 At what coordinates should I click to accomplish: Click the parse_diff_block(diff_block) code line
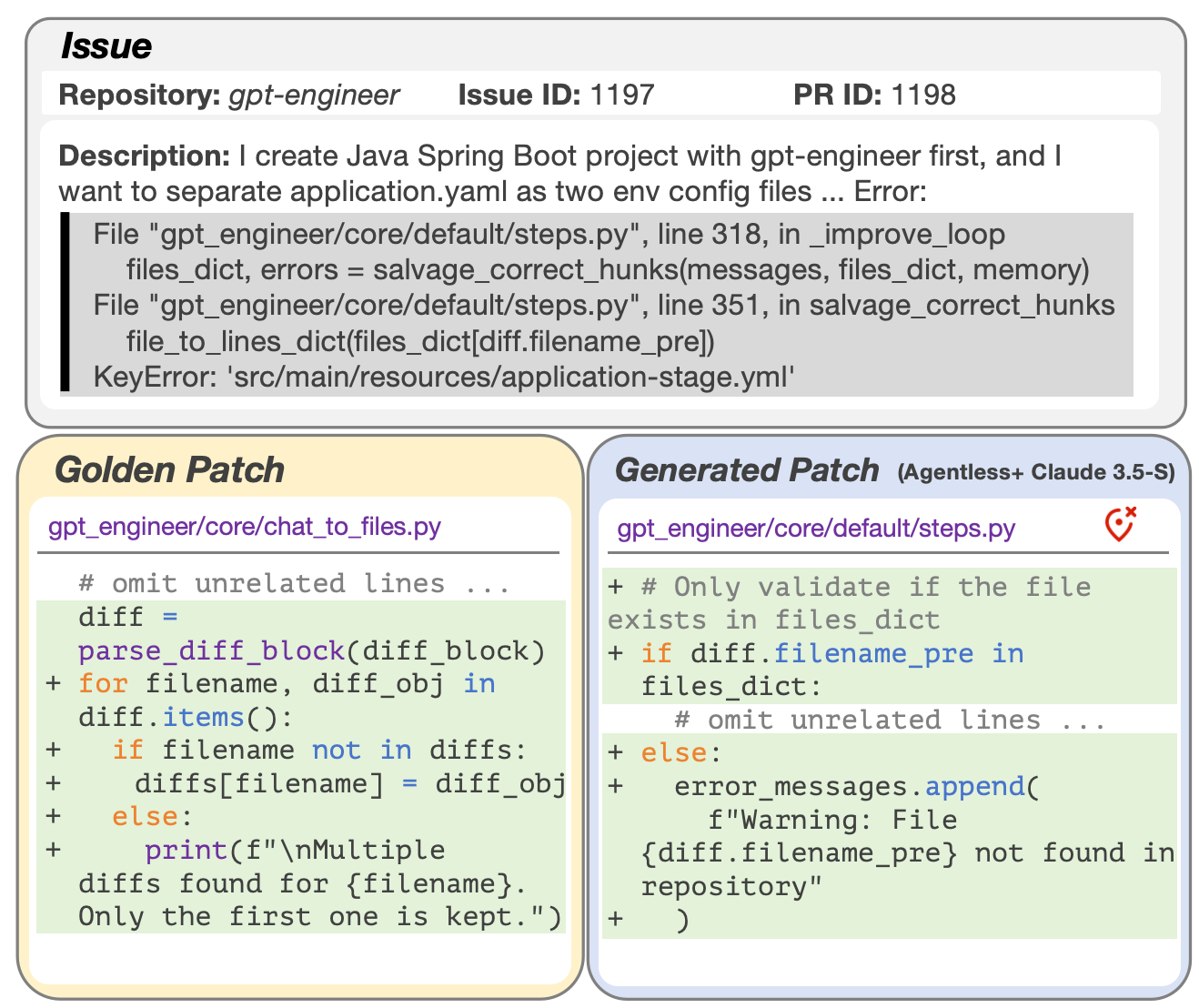tap(311, 650)
